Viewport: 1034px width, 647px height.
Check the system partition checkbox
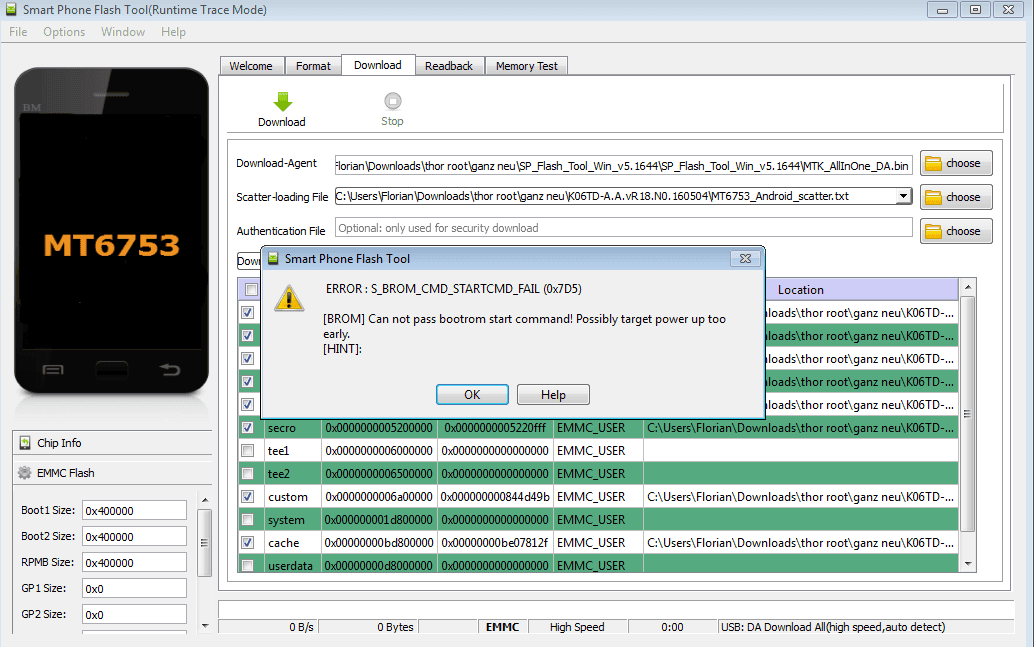pos(247,520)
